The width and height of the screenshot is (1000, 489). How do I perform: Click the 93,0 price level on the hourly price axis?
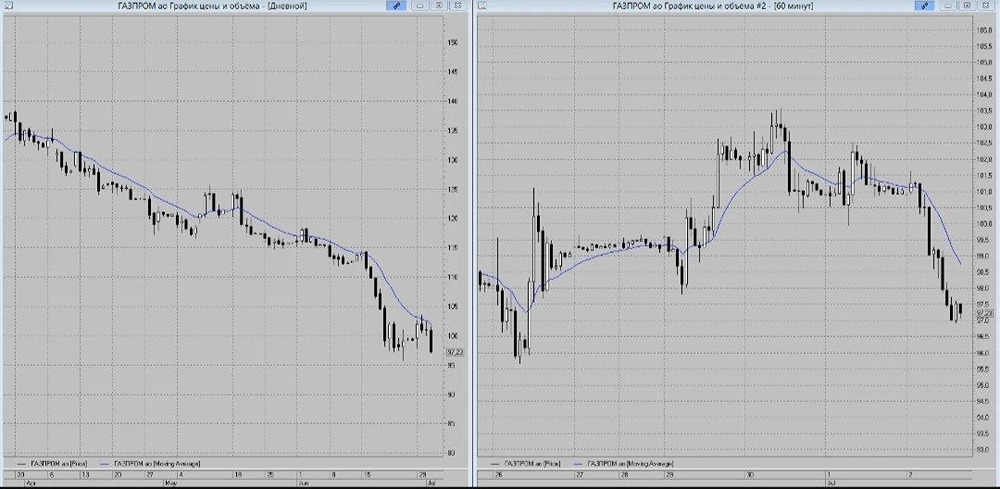click(x=982, y=449)
